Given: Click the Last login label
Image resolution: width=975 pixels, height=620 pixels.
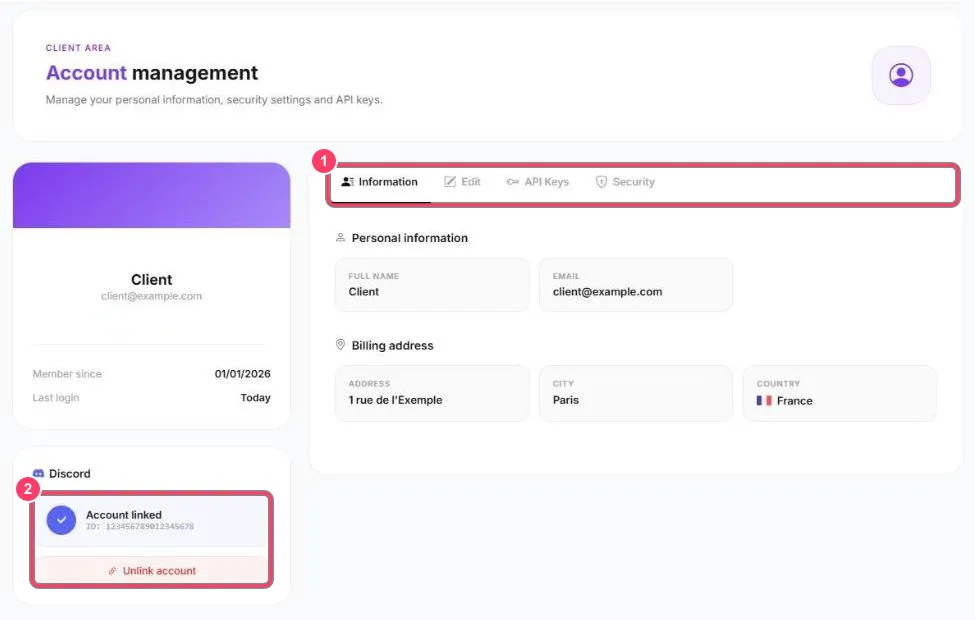Looking at the screenshot, I should point(56,397).
